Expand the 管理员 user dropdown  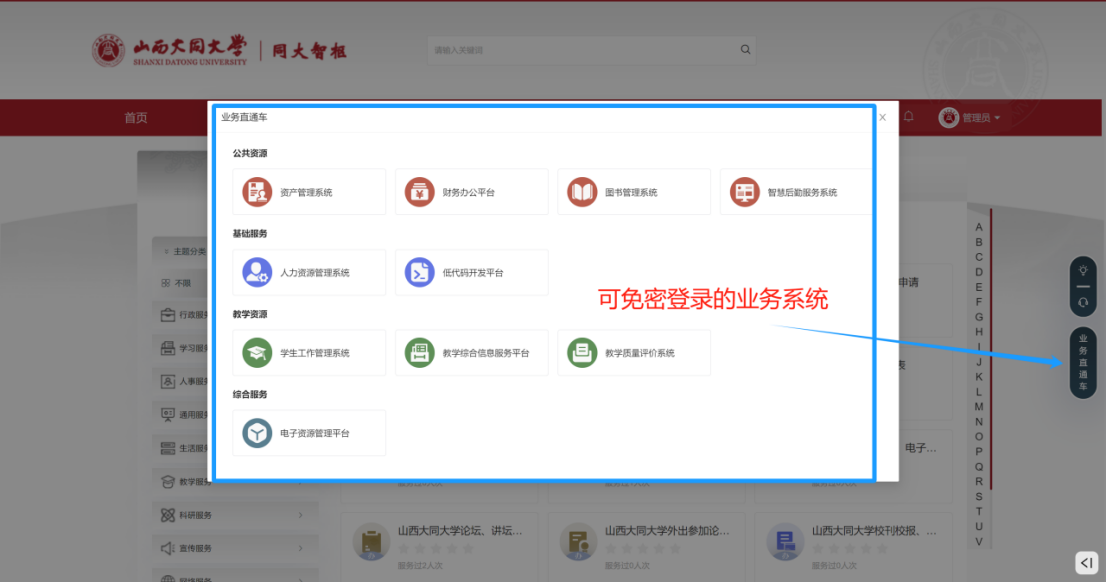[x=969, y=118]
